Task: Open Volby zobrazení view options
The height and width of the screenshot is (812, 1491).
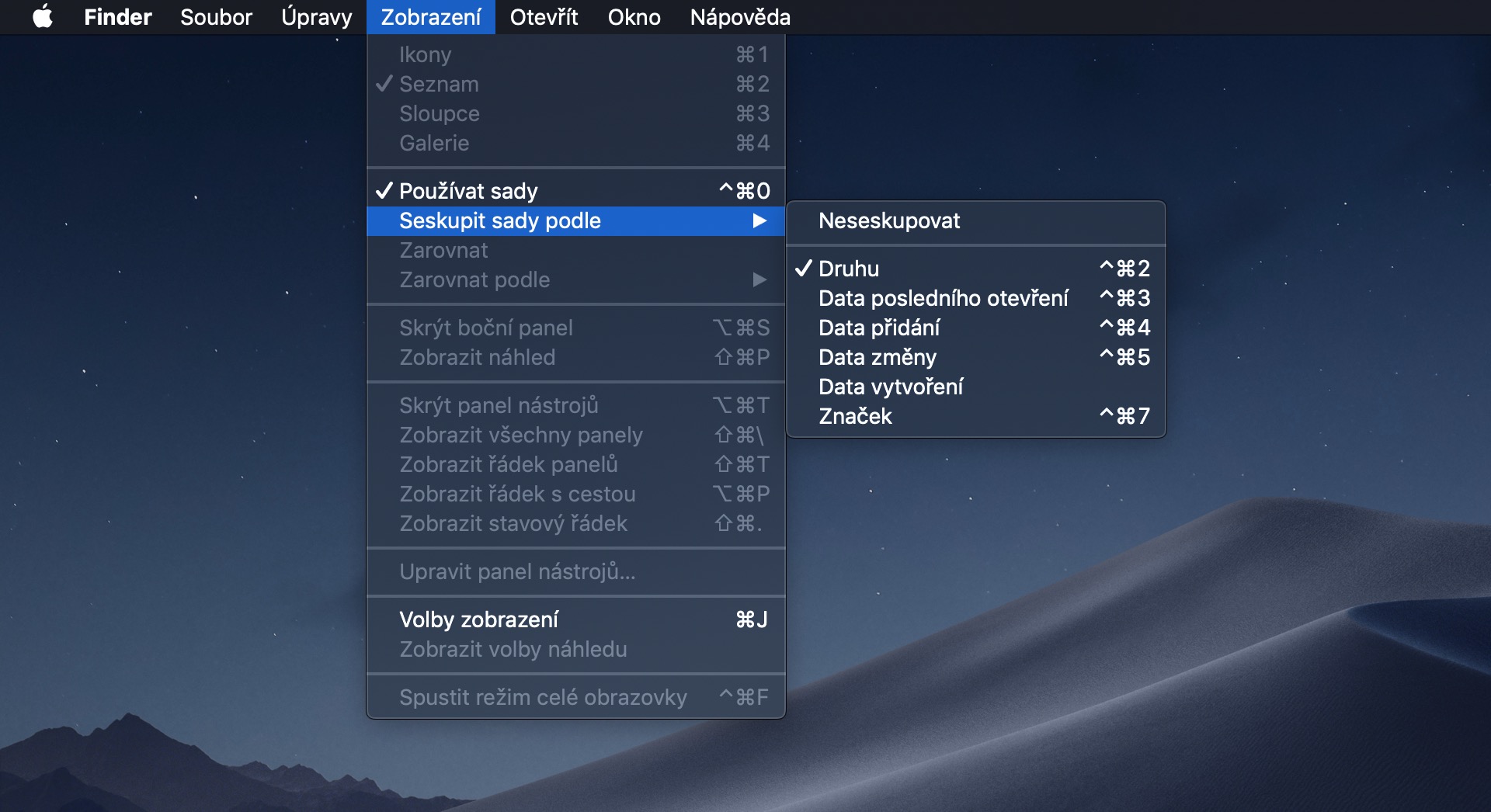Action: (575, 619)
